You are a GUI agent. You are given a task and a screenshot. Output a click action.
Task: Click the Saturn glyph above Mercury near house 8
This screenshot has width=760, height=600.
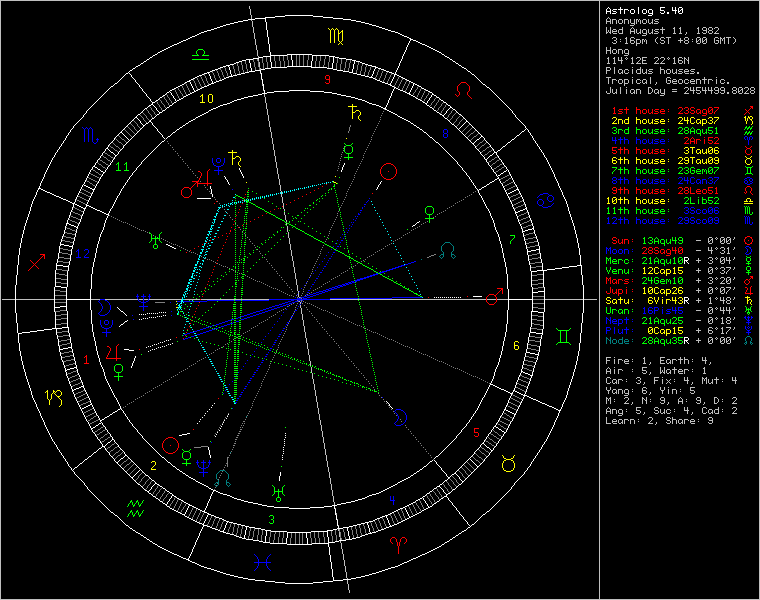click(x=356, y=112)
